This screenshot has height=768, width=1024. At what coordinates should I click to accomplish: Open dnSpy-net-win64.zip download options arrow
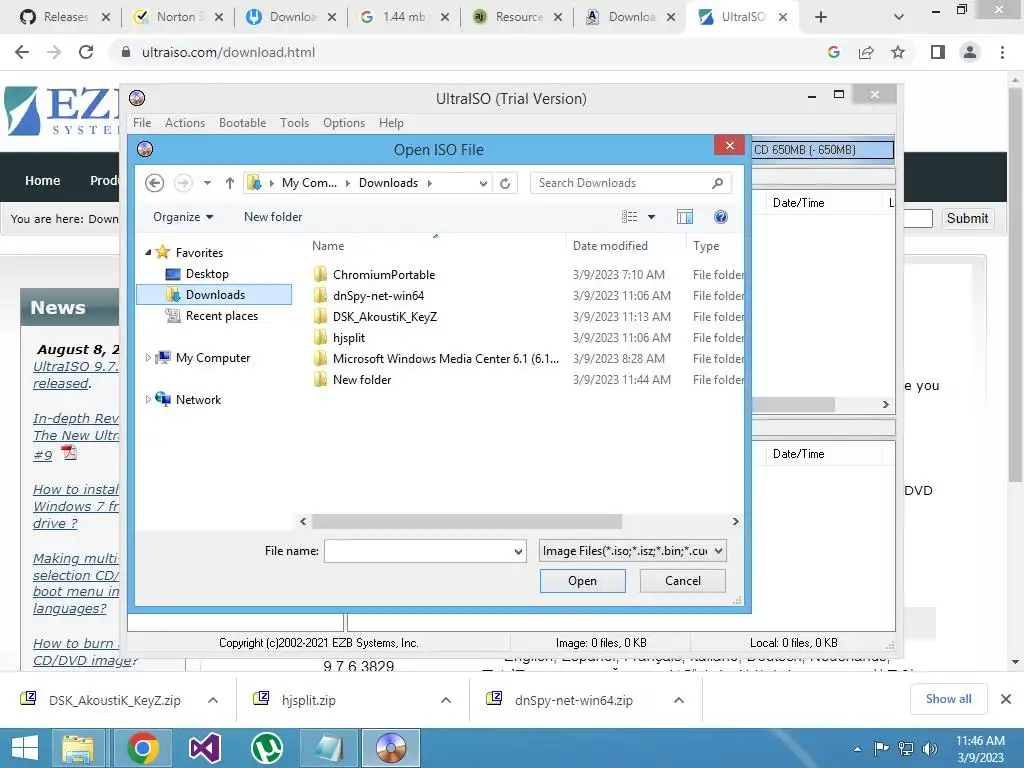tap(679, 700)
